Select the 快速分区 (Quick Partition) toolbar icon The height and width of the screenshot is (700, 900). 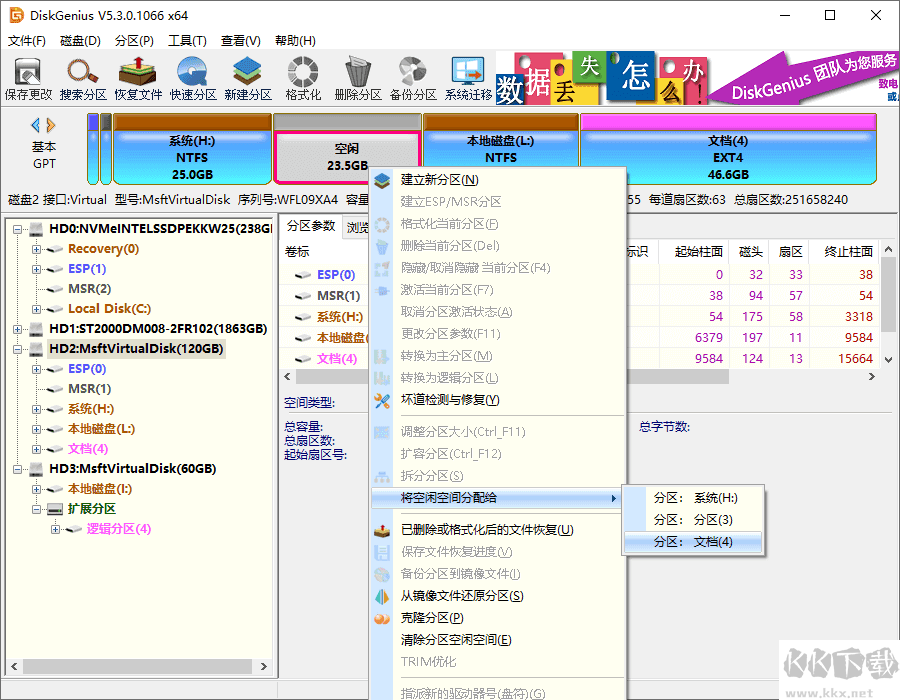[193, 78]
